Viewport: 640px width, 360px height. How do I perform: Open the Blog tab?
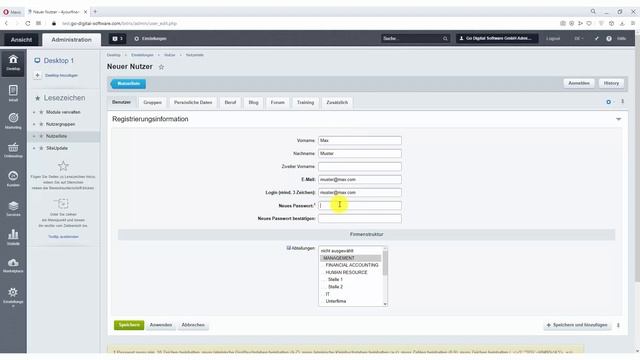(253, 102)
